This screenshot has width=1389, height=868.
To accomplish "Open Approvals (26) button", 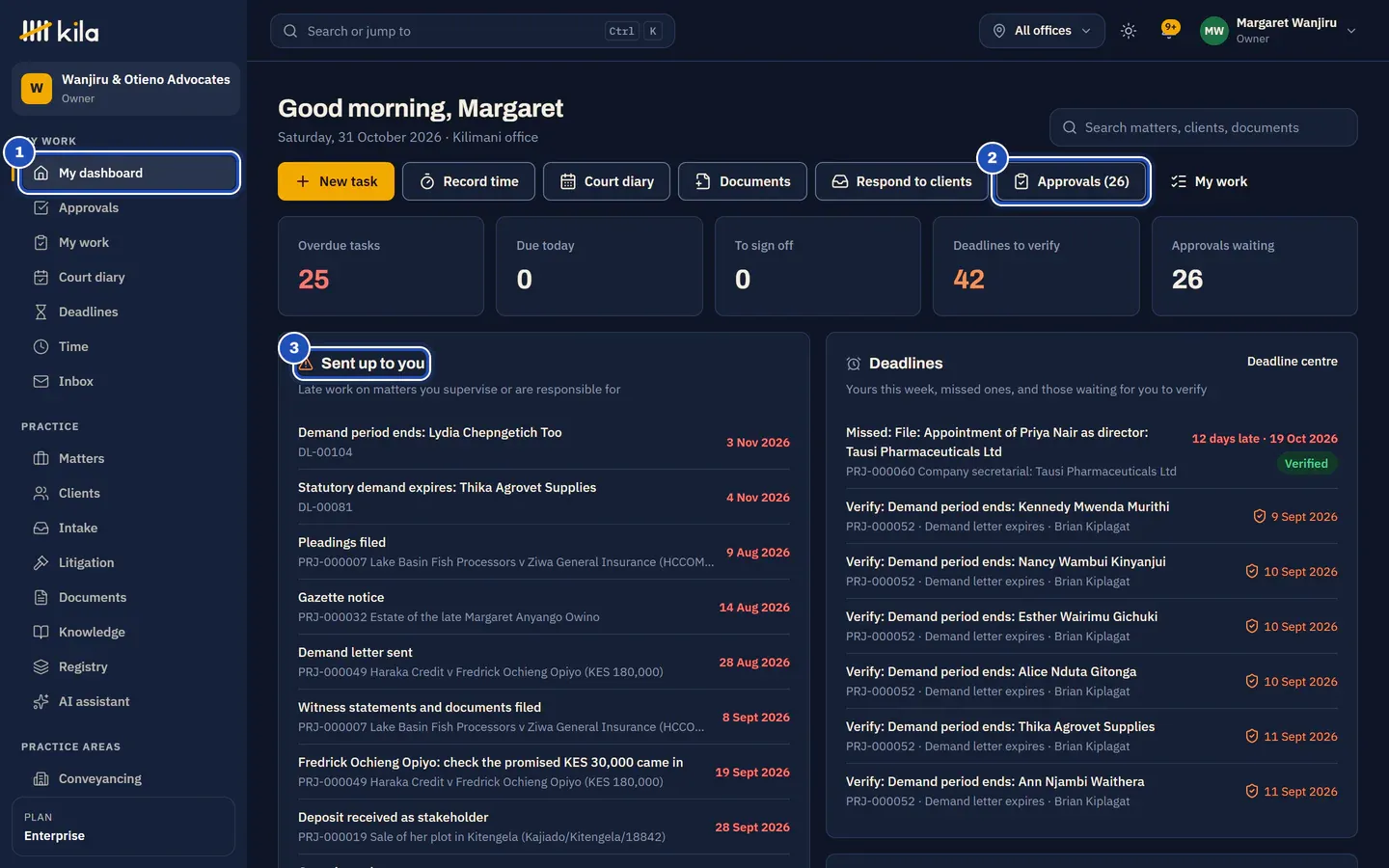I will (1071, 181).
